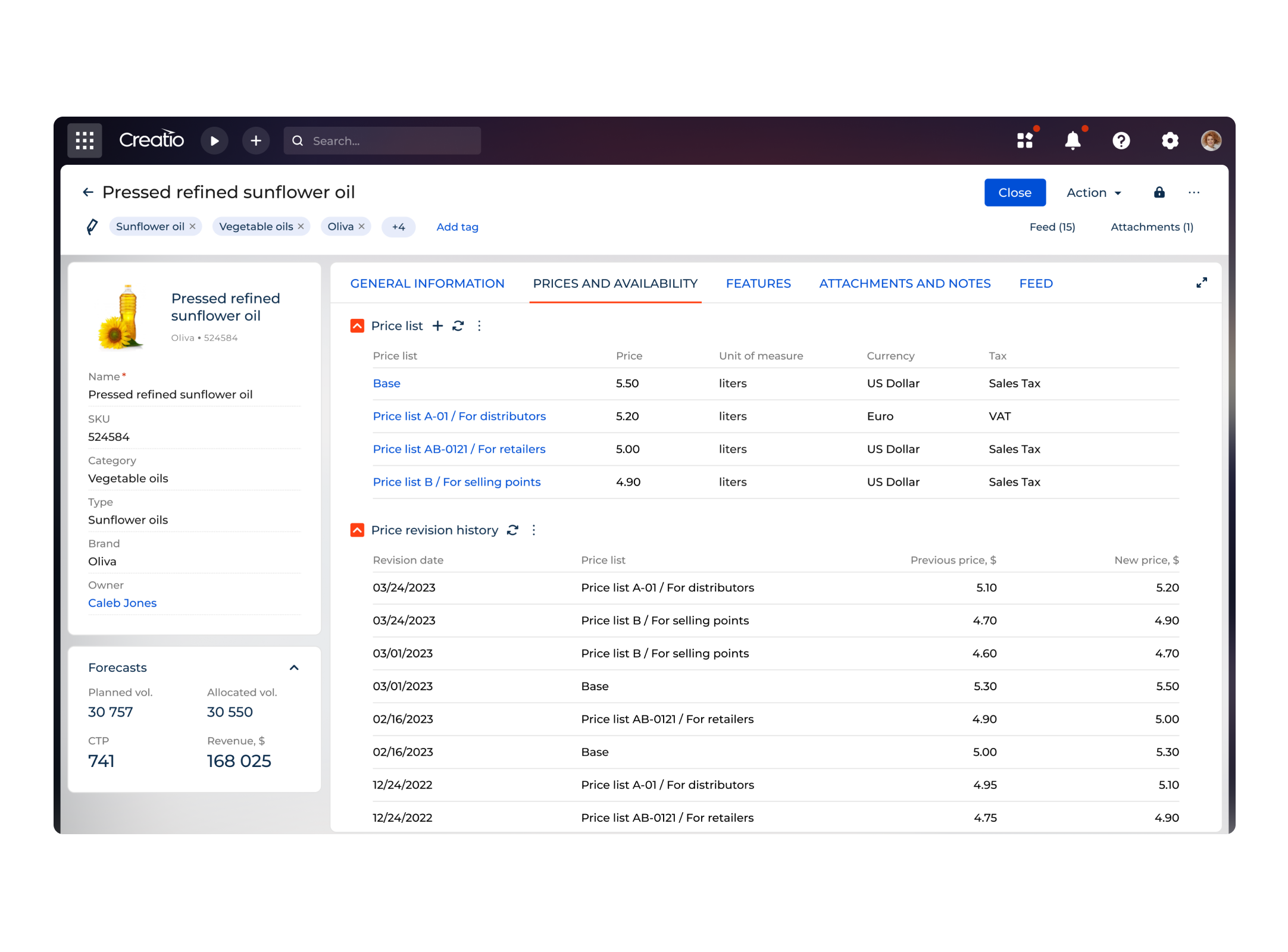Click the lock icon beside Action
Screen dimensions: 1288x952
pos(1159,192)
